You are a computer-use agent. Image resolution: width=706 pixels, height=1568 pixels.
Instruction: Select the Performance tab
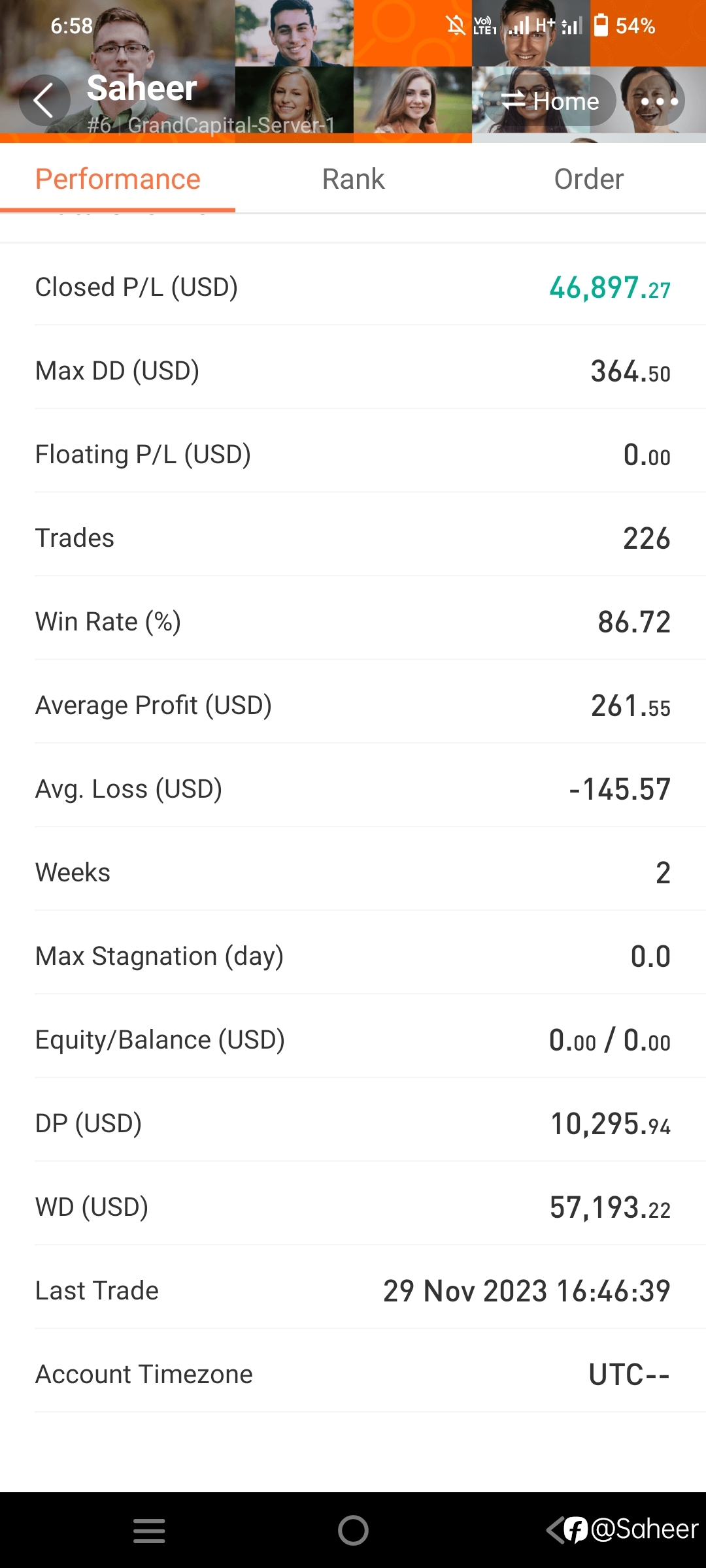click(118, 179)
